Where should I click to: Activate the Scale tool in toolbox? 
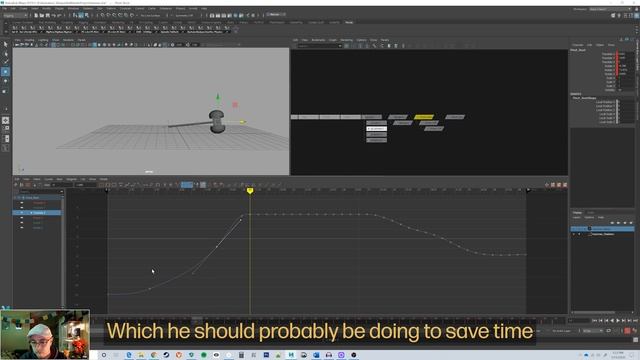(x=5, y=91)
